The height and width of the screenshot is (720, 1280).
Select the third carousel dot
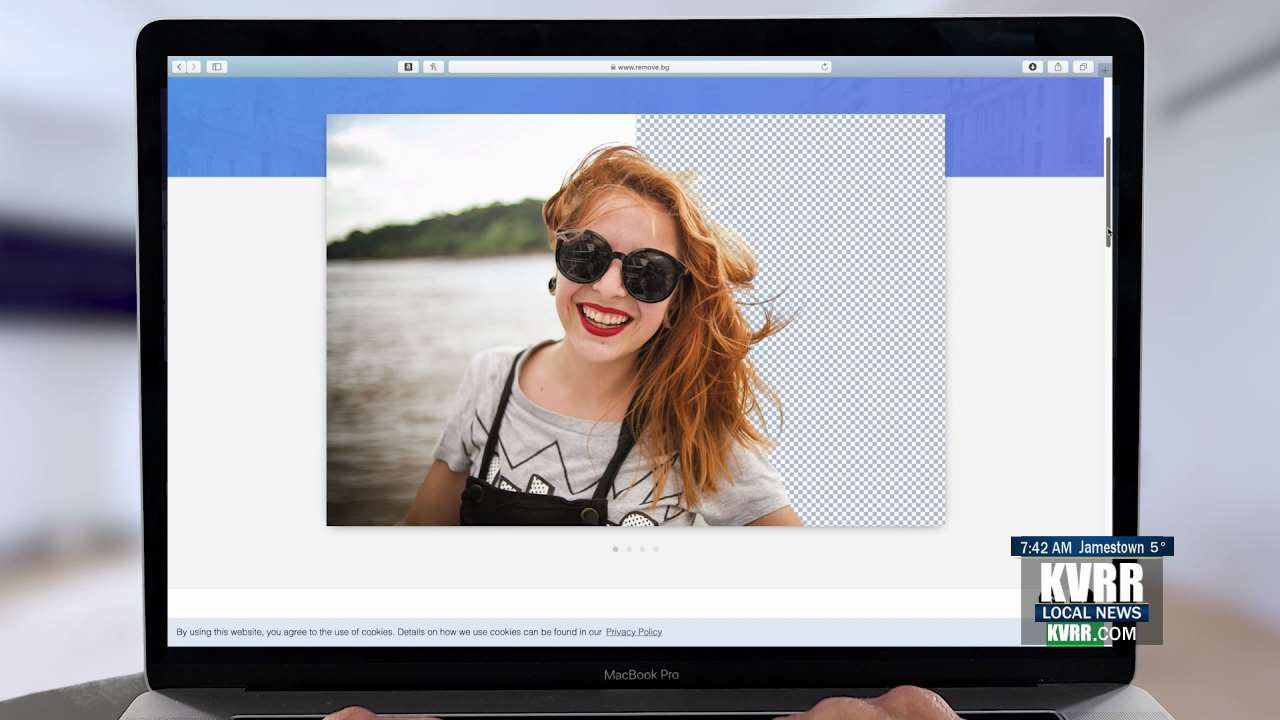pyautogui.click(x=642, y=549)
